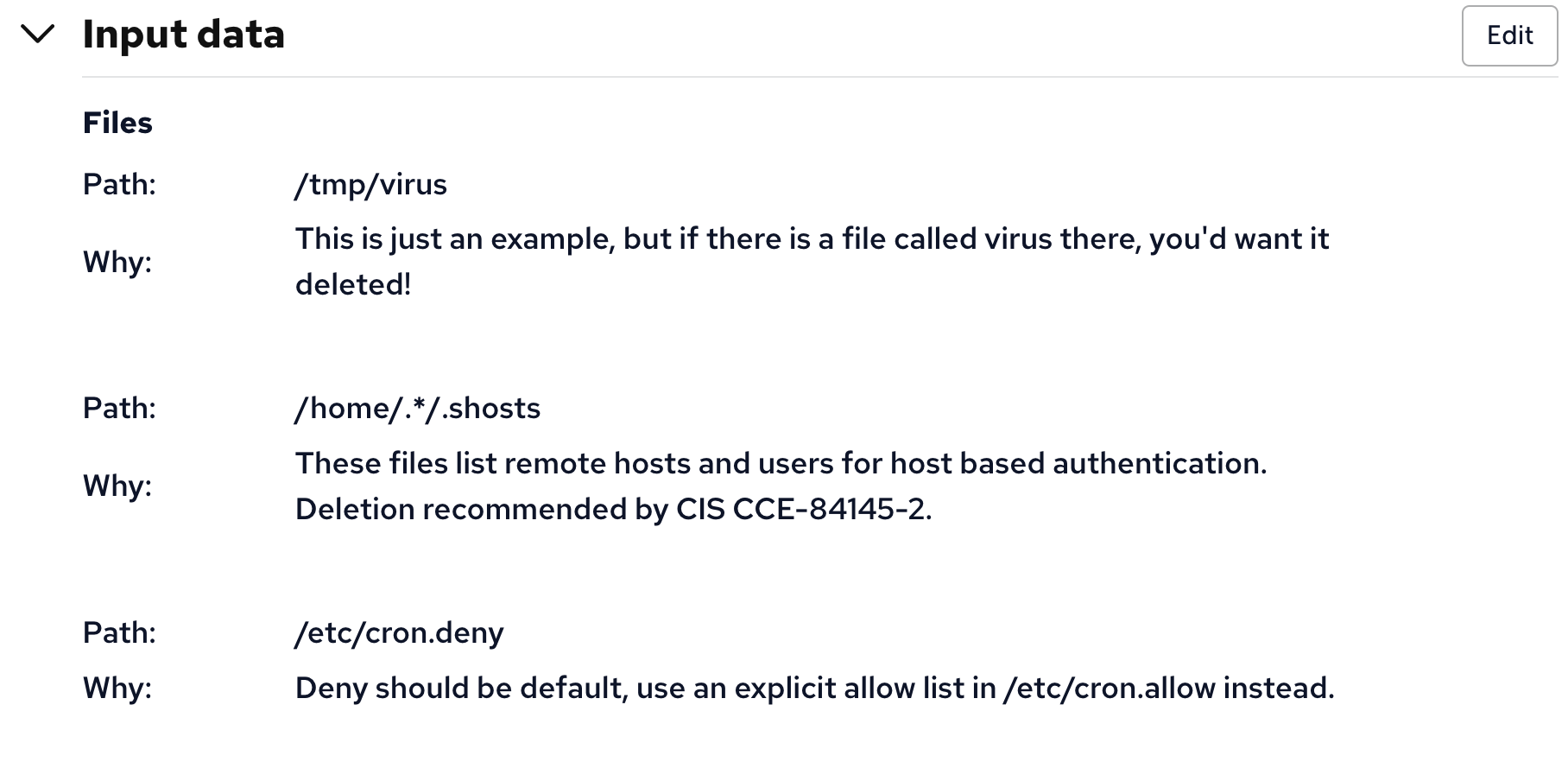This screenshot has width=1568, height=762.
Task: Click the word 'deleted!' in first reason
Action: click(353, 284)
